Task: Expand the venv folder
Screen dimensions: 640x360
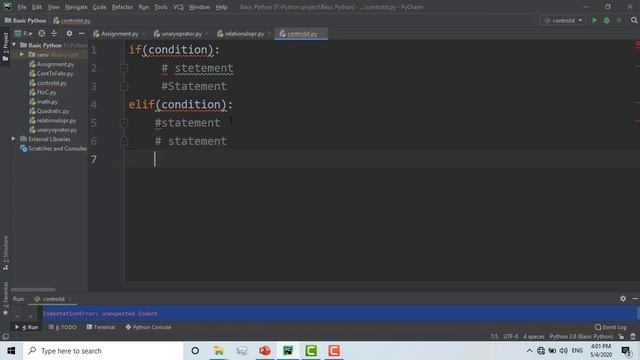Action: tap(22, 54)
